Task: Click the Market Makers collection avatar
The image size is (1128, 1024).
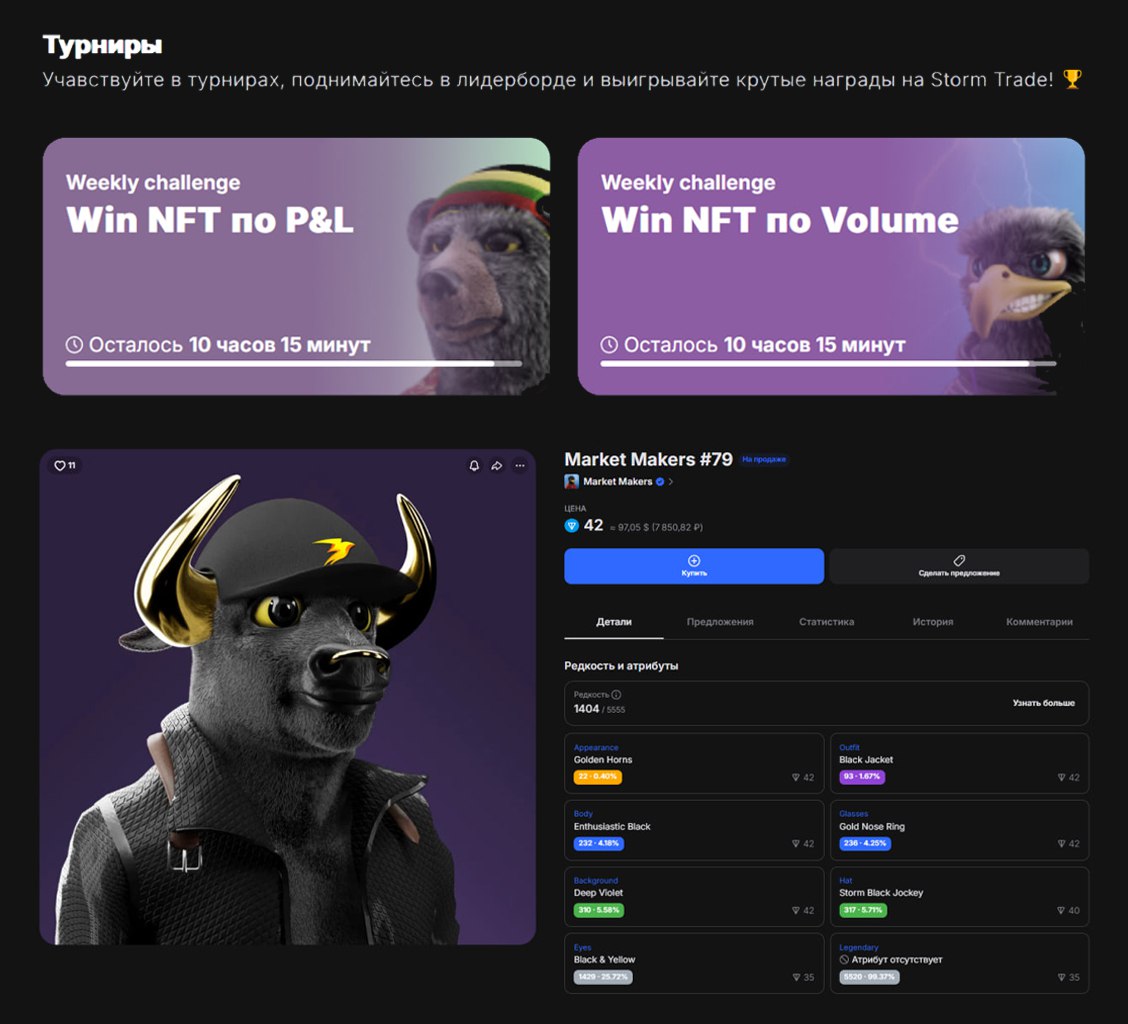Action: tap(572, 481)
